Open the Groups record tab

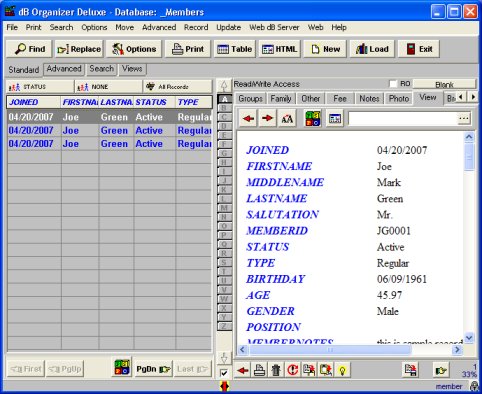[x=250, y=99]
